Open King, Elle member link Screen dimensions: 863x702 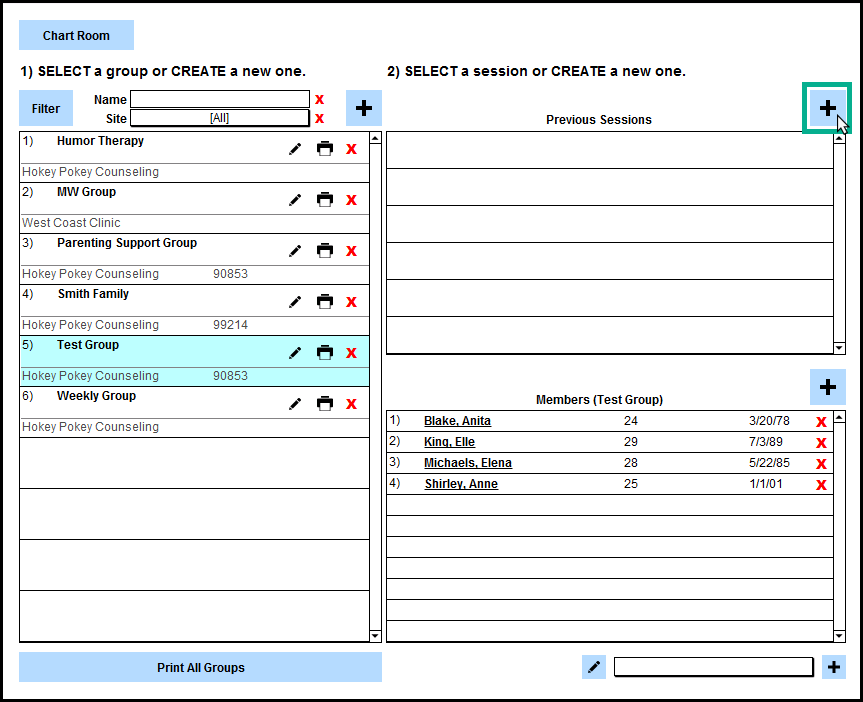449,442
